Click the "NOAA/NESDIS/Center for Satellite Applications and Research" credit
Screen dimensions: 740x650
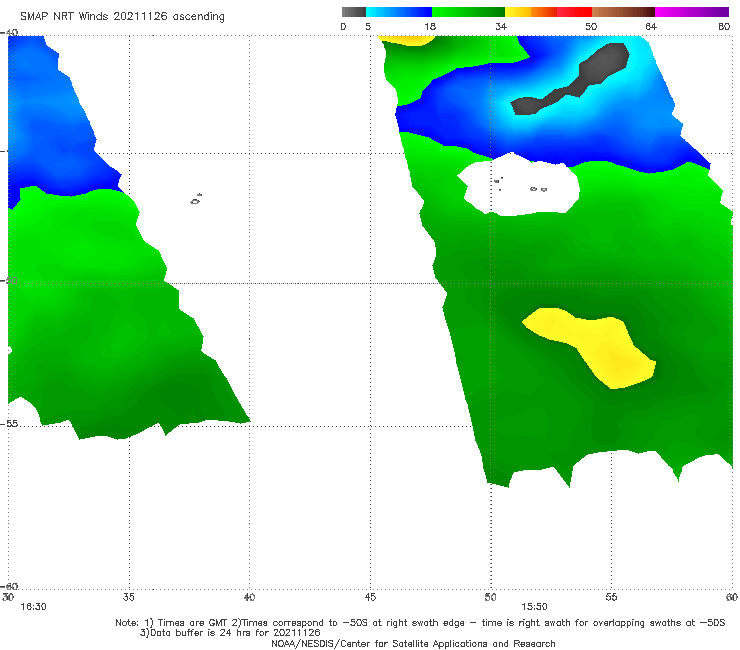tap(413, 644)
